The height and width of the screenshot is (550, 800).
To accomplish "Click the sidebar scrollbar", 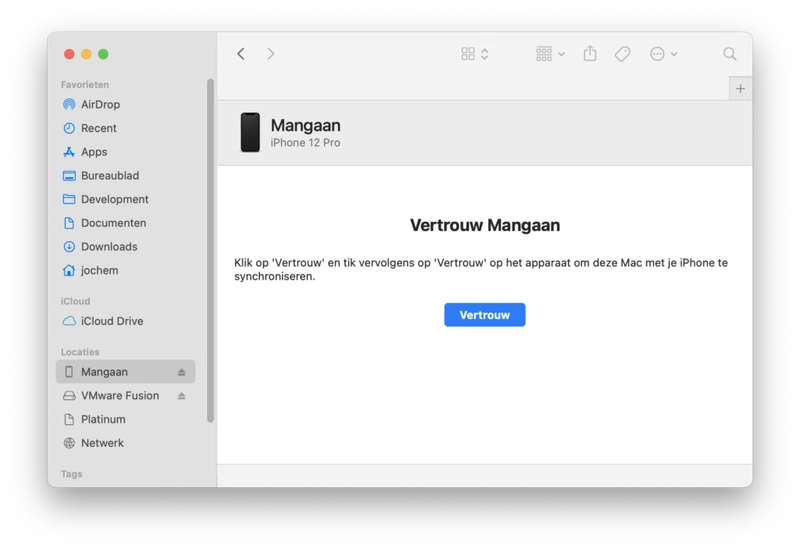I will pos(210,250).
